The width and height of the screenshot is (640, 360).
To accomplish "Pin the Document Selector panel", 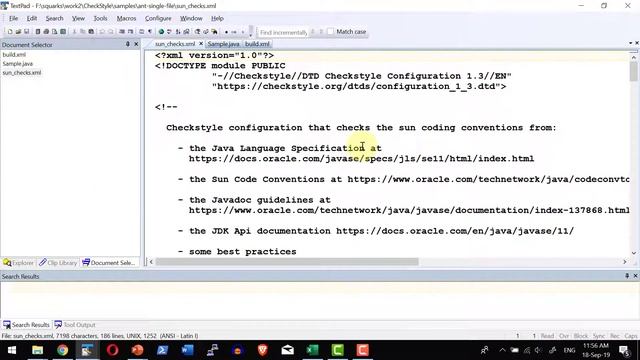I will coord(128,44).
